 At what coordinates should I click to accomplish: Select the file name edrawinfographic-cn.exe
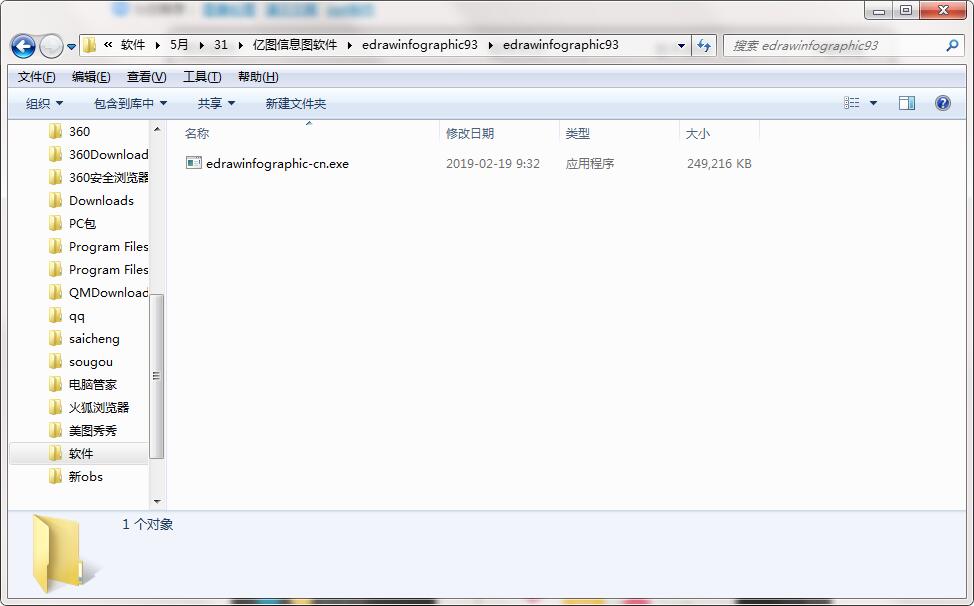click(277, 163)
